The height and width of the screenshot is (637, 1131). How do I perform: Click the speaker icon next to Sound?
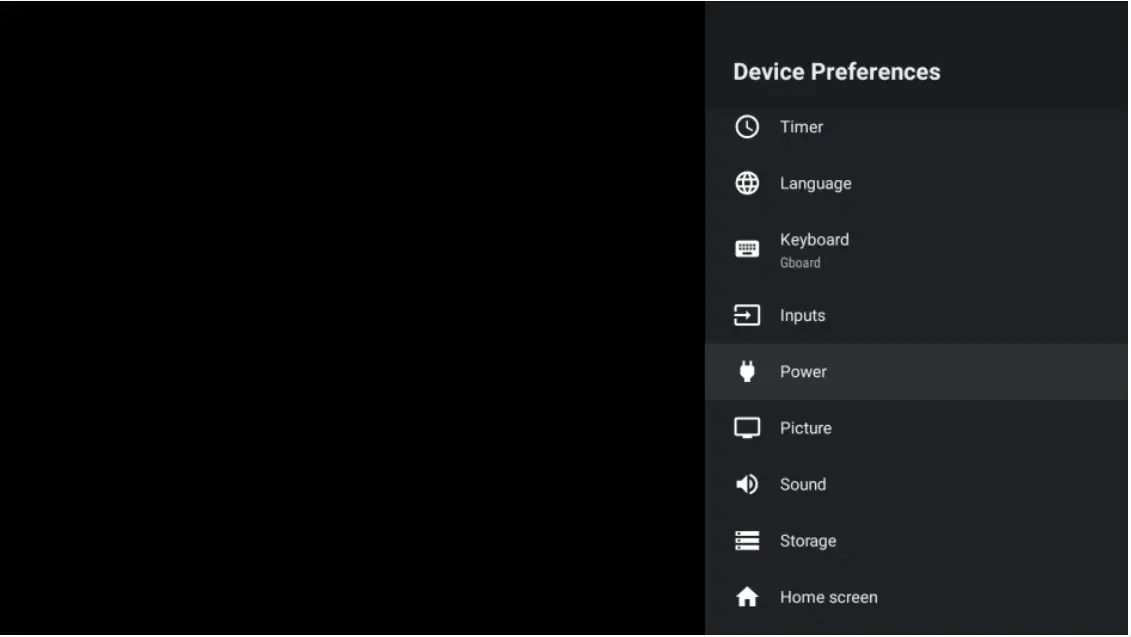(747, 484)
